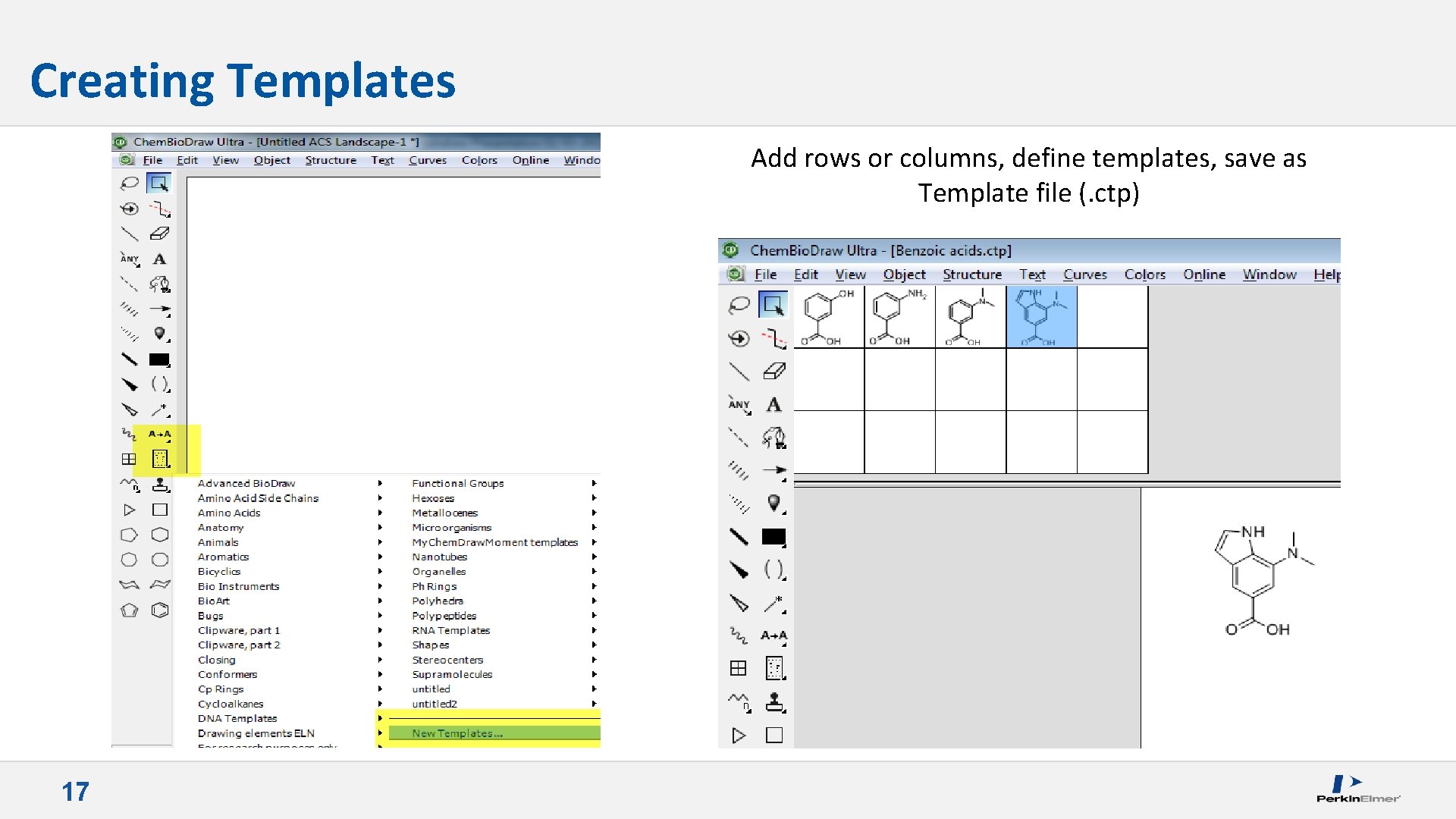Select the hydroxybenzoic acid template cell
This screenshot has width=1456, height=819.
pyautogui.click(x=828, y=317)
